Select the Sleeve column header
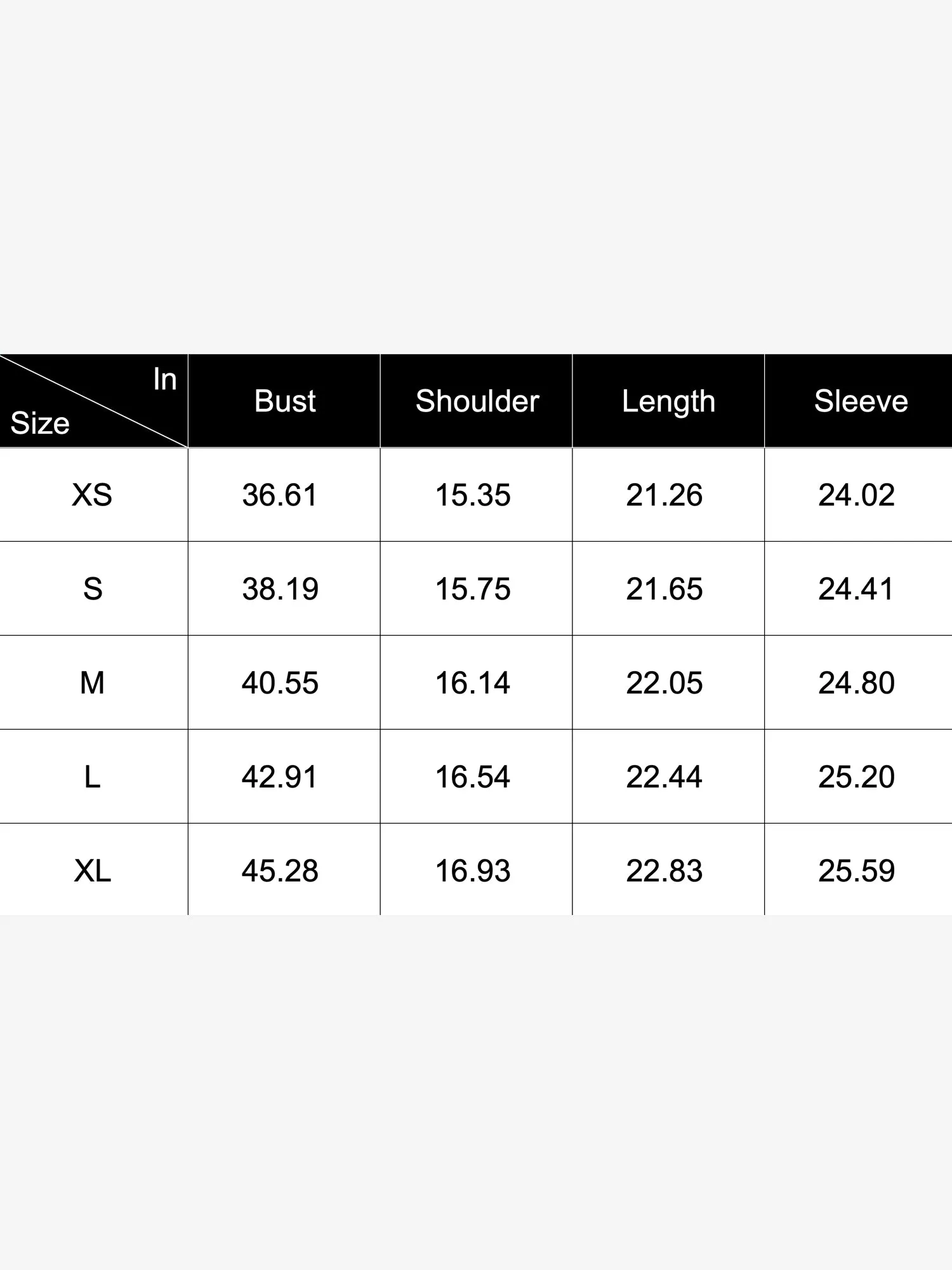 tap(861, 401)
